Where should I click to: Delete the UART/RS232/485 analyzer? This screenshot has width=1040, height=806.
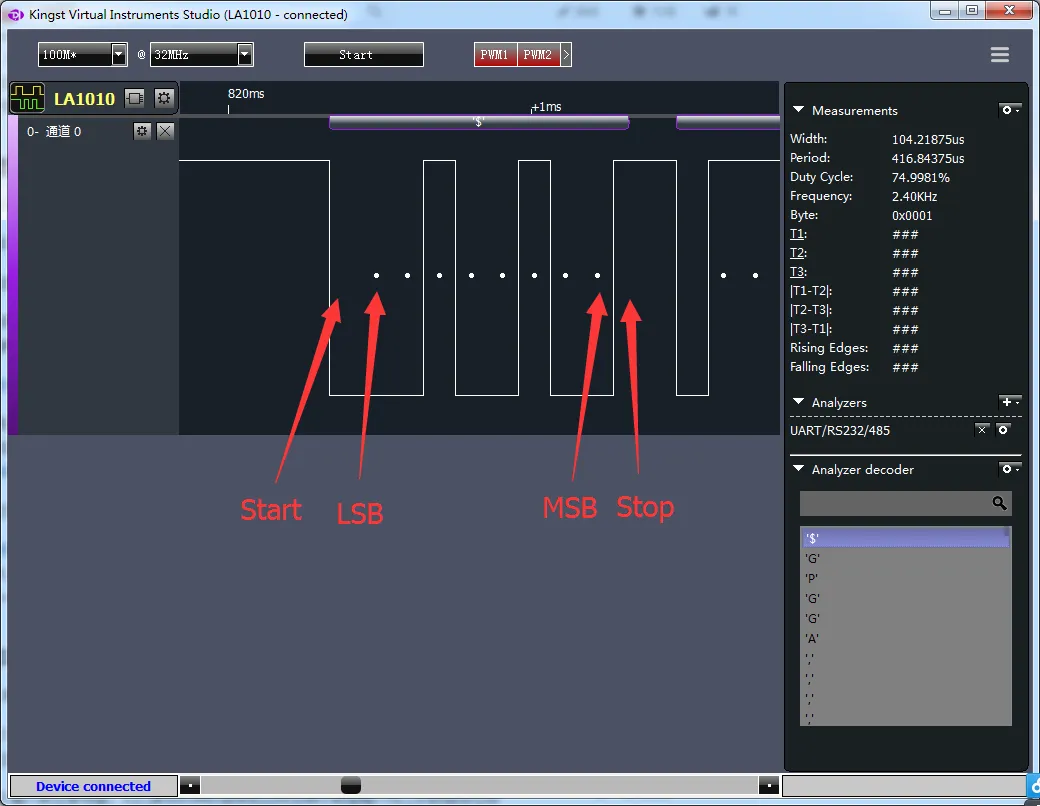[982, 429]
